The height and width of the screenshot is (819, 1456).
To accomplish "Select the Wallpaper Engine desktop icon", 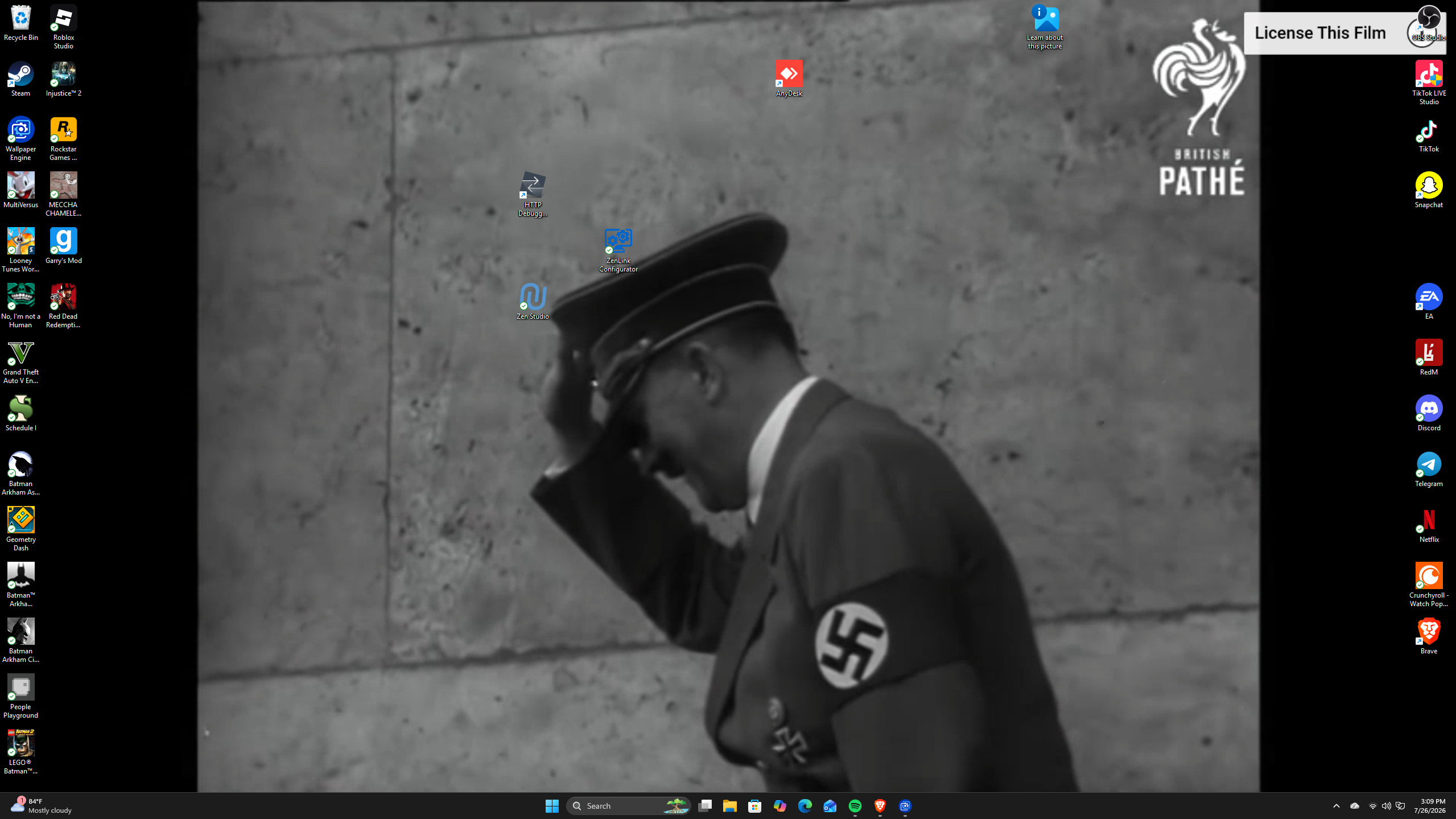I will point(21,139).
